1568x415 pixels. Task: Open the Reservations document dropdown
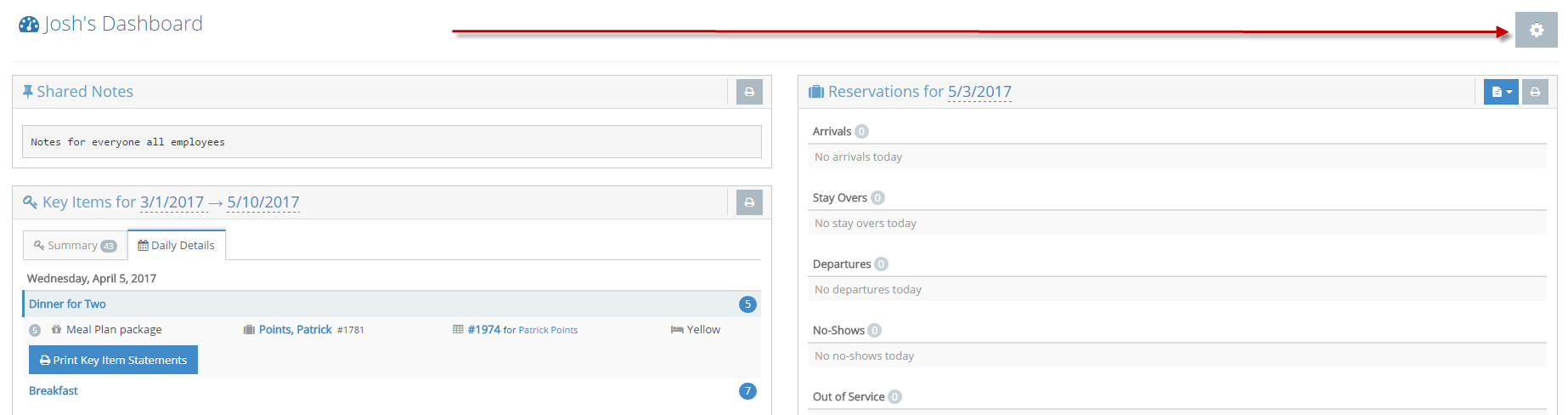[1501, 92]
